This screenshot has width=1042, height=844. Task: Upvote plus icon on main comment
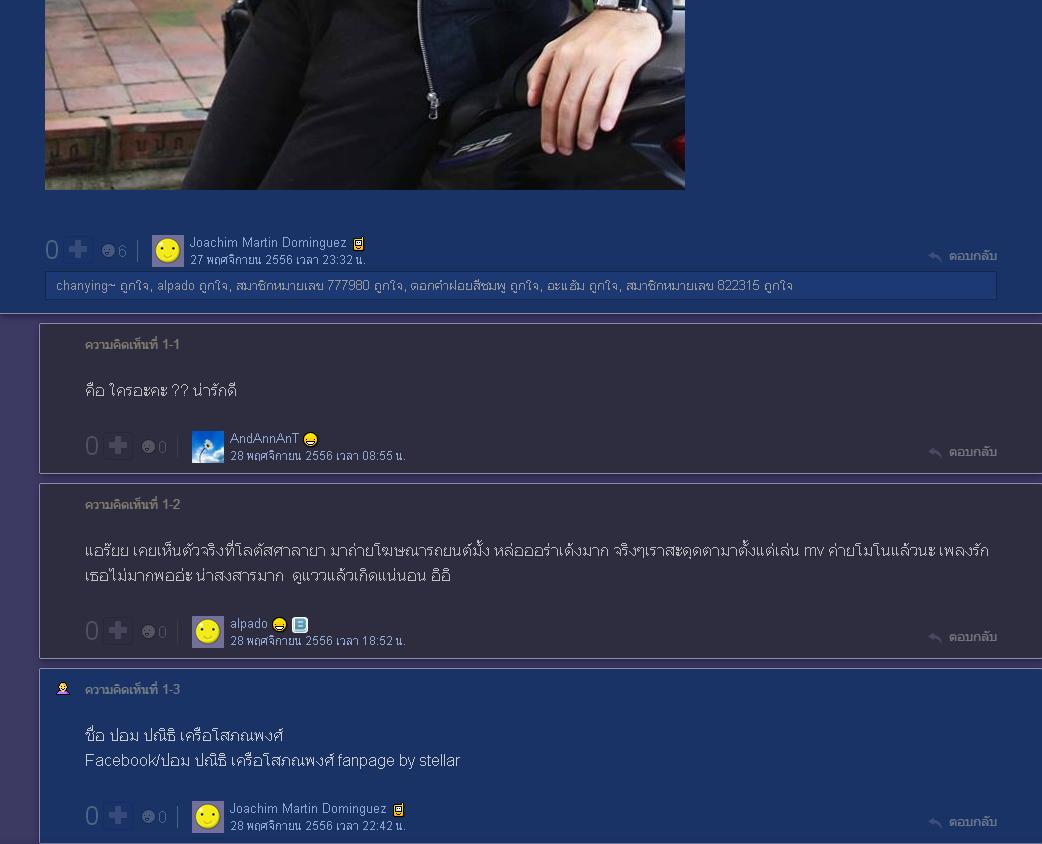78,249
